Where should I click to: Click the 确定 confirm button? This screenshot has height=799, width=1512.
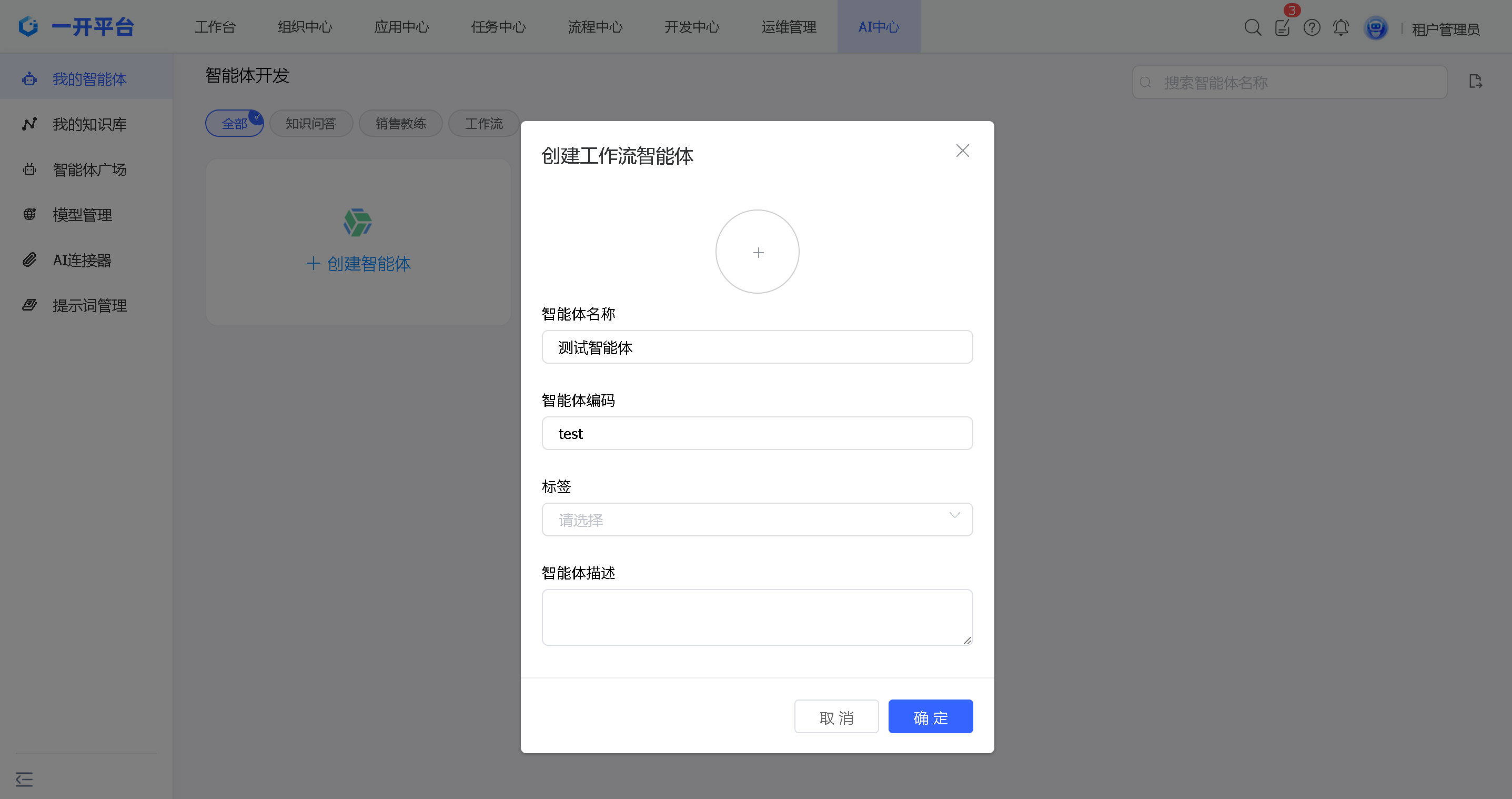click(930, 717)
